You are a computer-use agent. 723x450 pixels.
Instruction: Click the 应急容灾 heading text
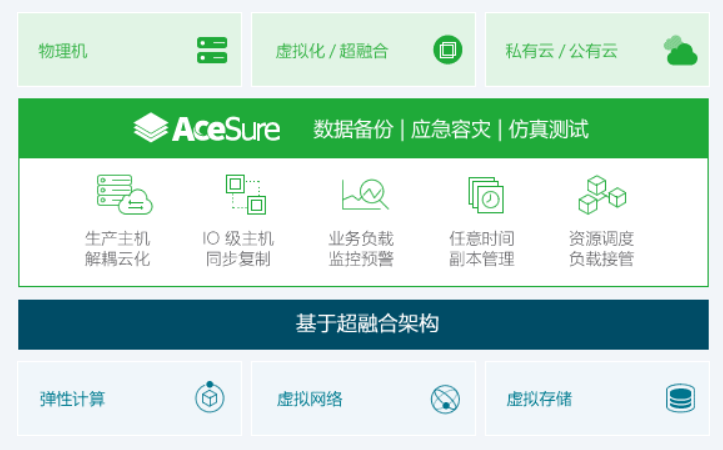pos(450,129)
